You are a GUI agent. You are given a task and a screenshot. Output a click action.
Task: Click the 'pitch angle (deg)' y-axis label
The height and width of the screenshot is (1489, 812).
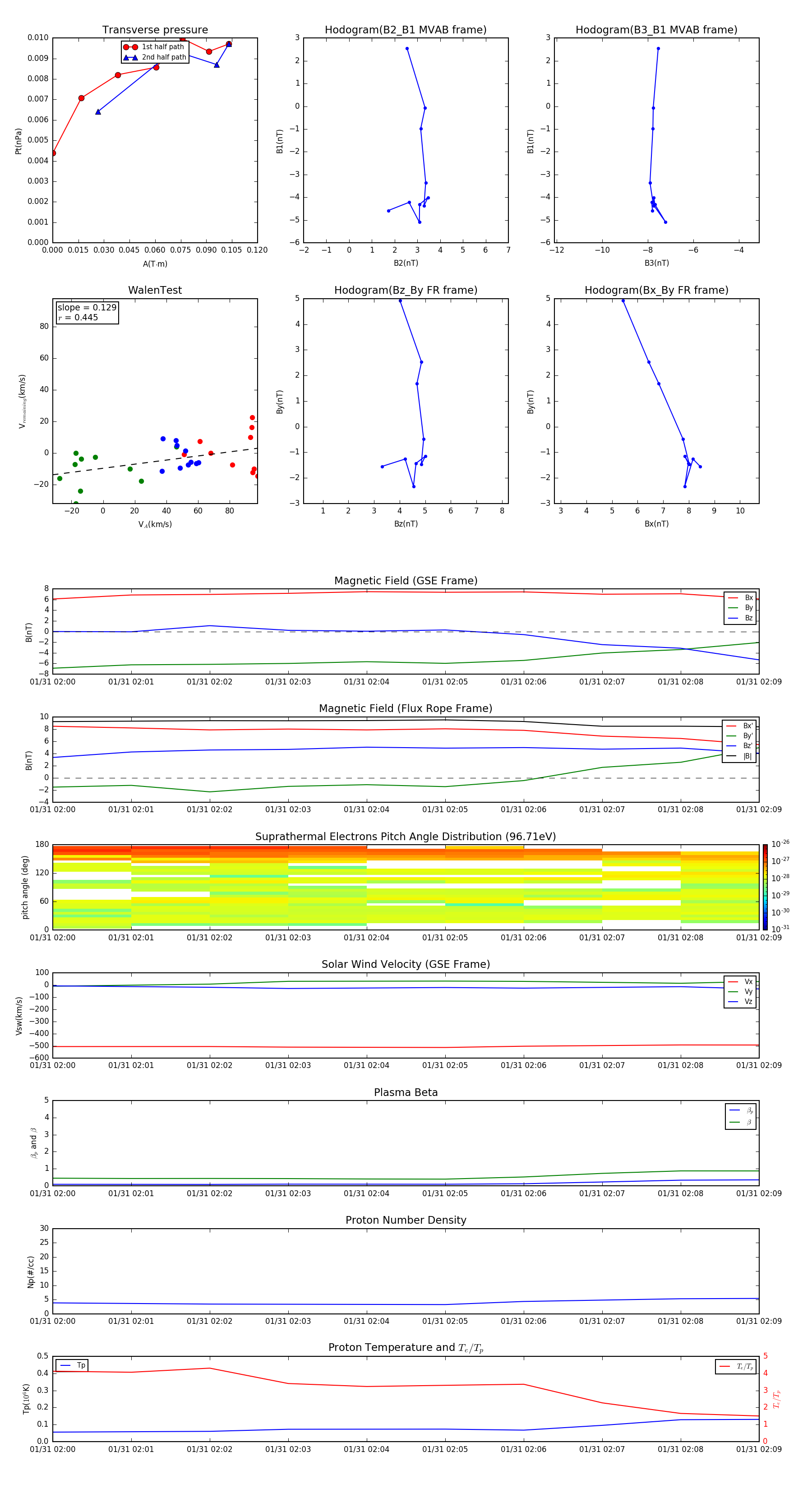point(25,887)
